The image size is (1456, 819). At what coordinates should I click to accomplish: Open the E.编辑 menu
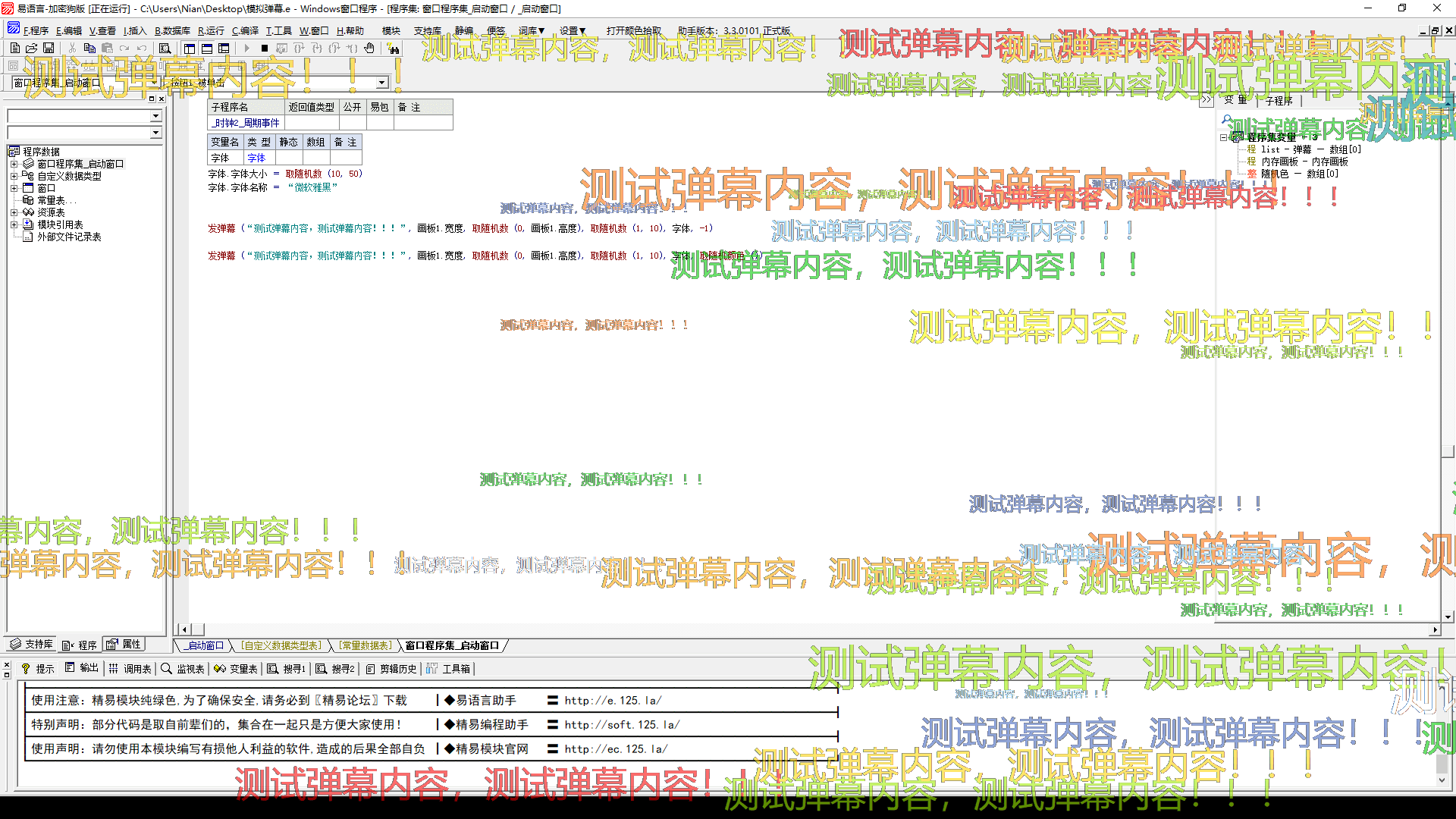pos(69,30)
